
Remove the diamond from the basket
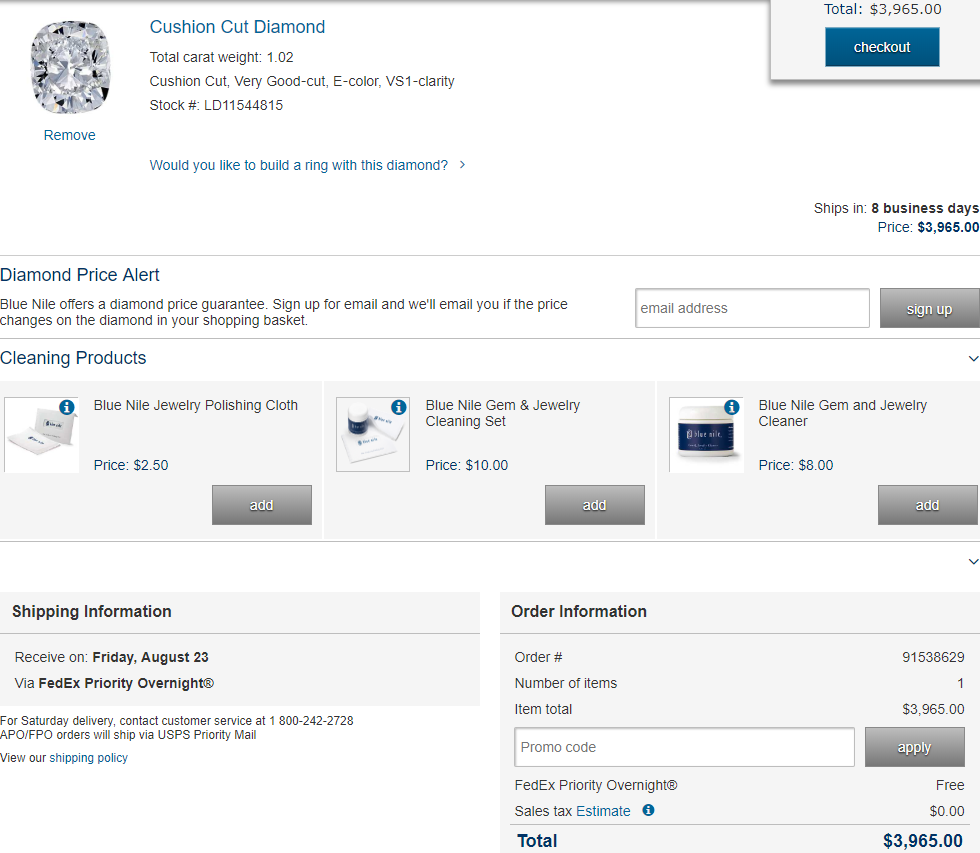click(x=69, y=135)
